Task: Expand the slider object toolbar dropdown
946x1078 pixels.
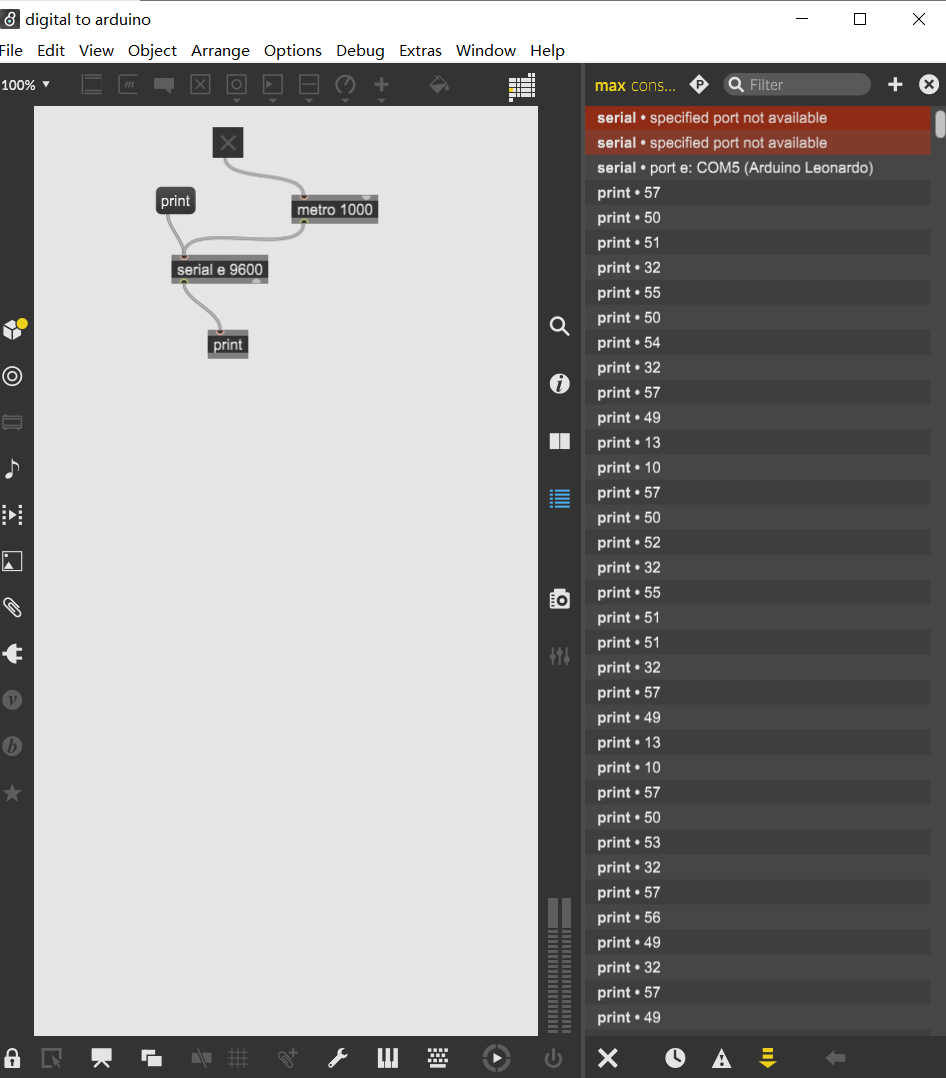Action: 309,100
